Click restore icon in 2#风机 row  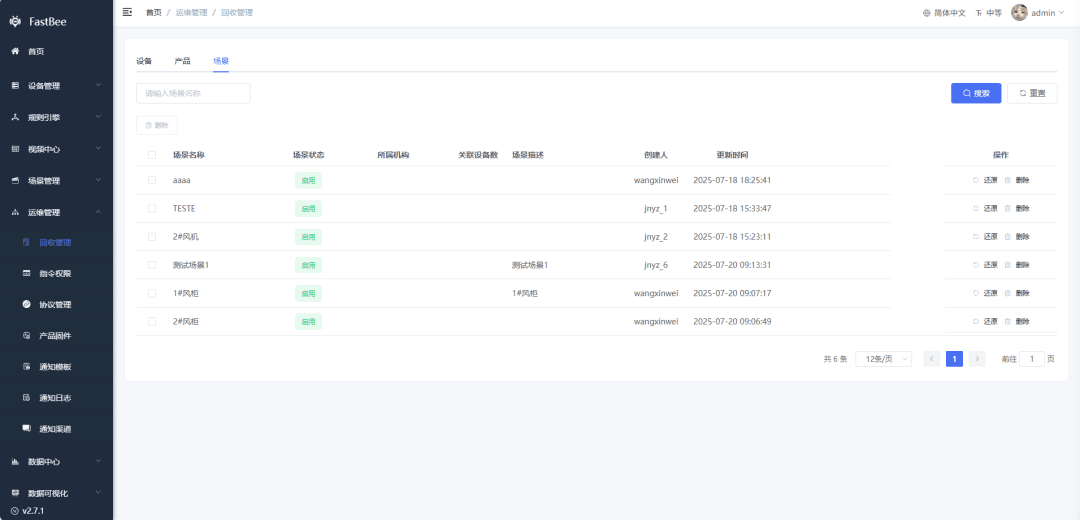[x=976, y=236]
